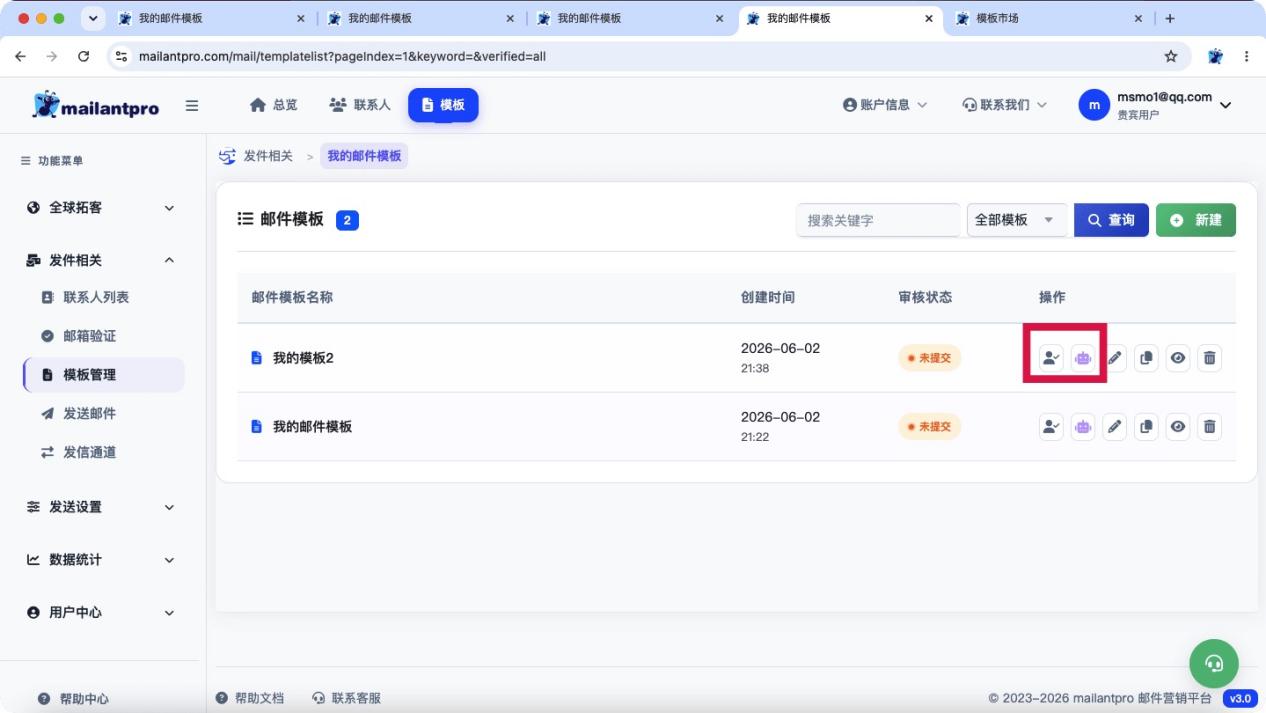Open the tab search dropdown arrow
The height and width of the screenshot is (713, 1266).
(95, 18)
